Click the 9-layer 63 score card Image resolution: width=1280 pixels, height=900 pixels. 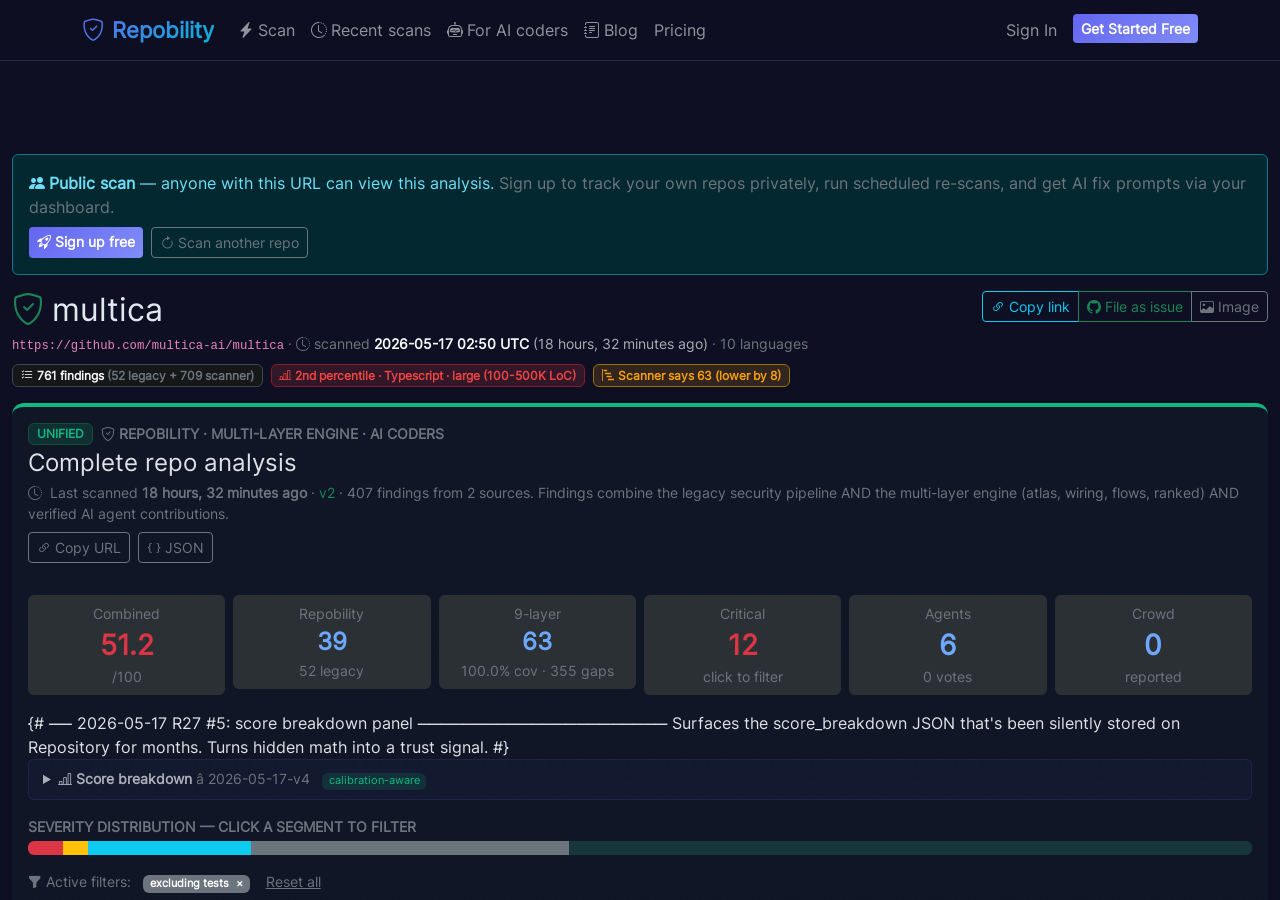(x=537, y=642)
